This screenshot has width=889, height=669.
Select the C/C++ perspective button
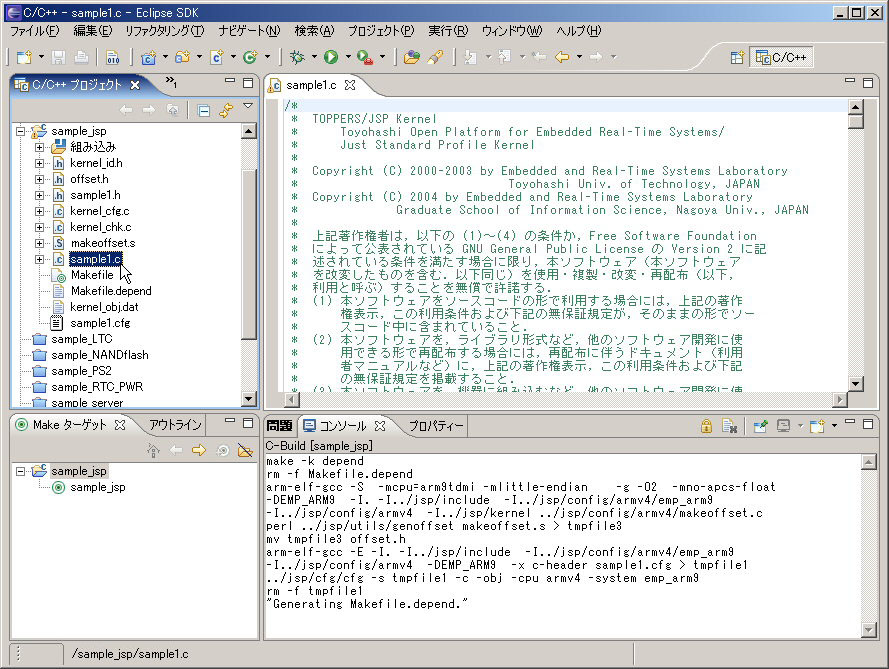tap(781, 57)
